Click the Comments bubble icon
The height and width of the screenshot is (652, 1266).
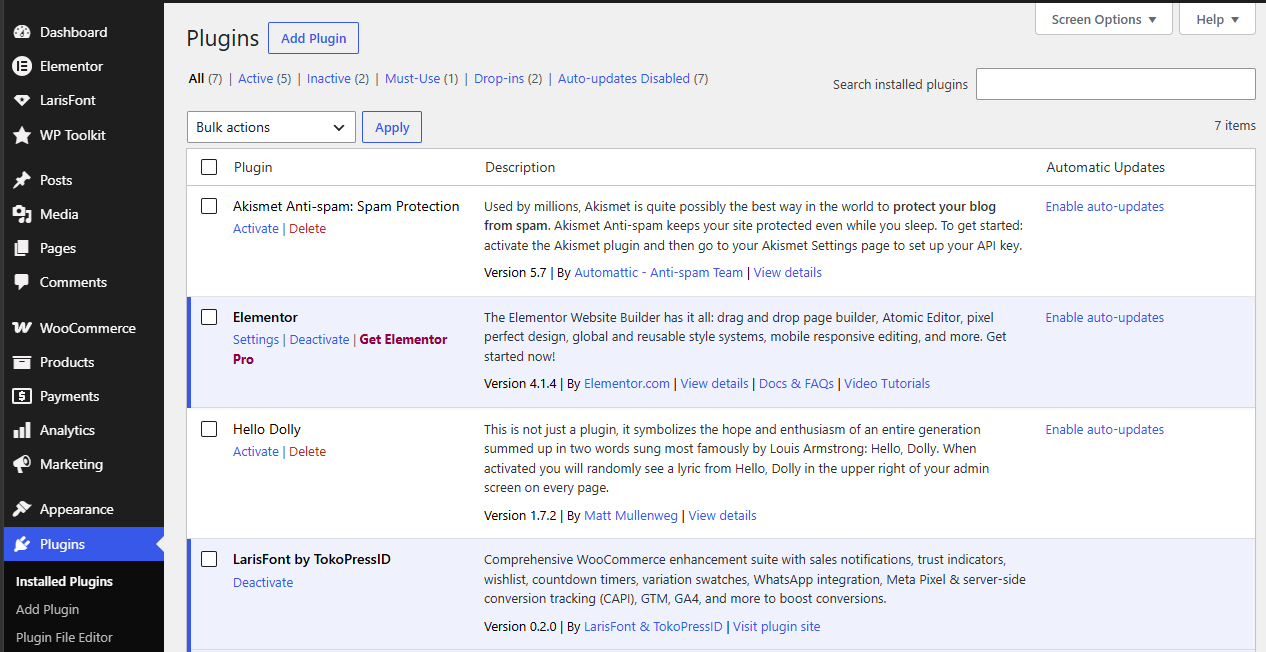22,282
